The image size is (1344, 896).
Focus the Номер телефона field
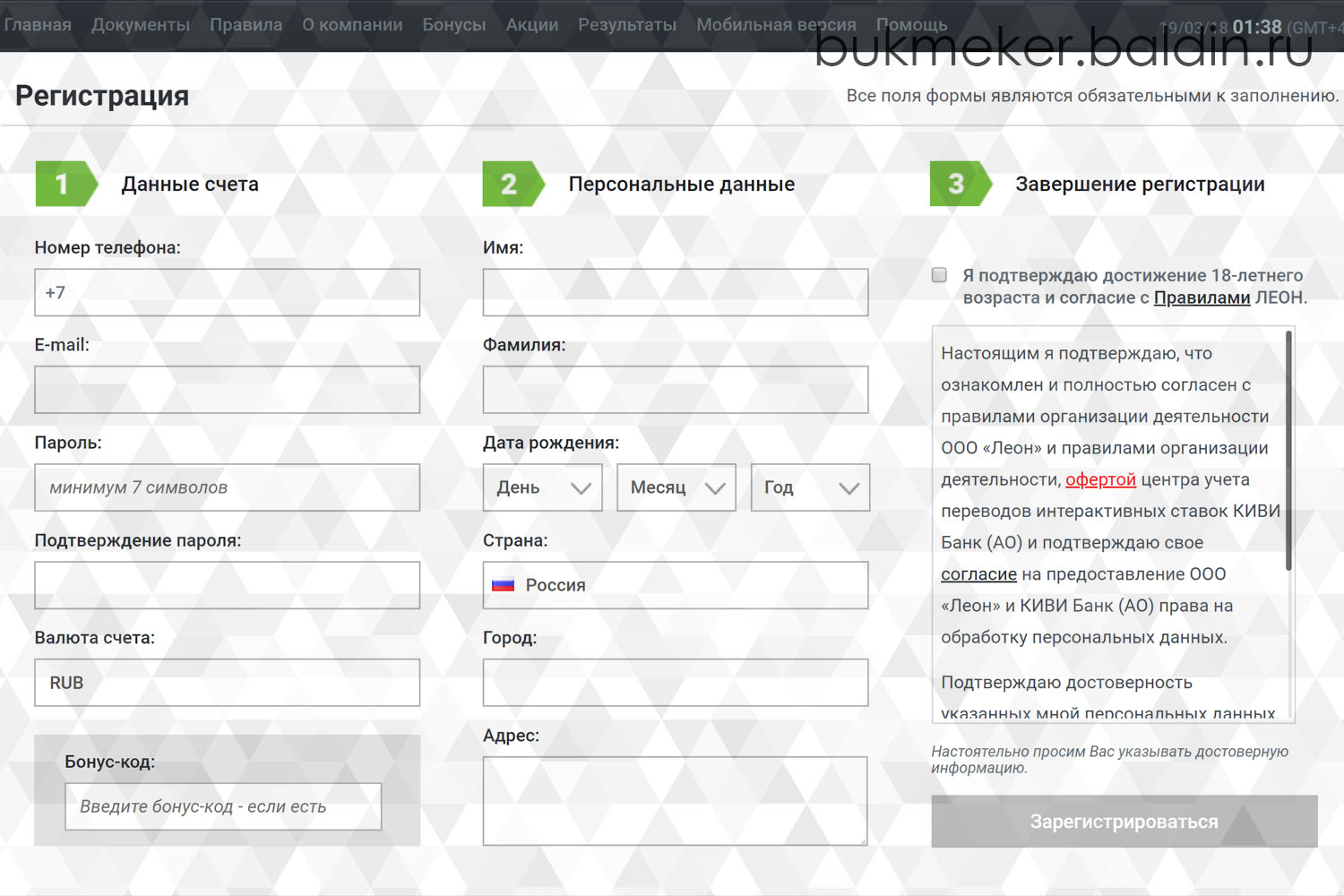[x=228, y=292]
